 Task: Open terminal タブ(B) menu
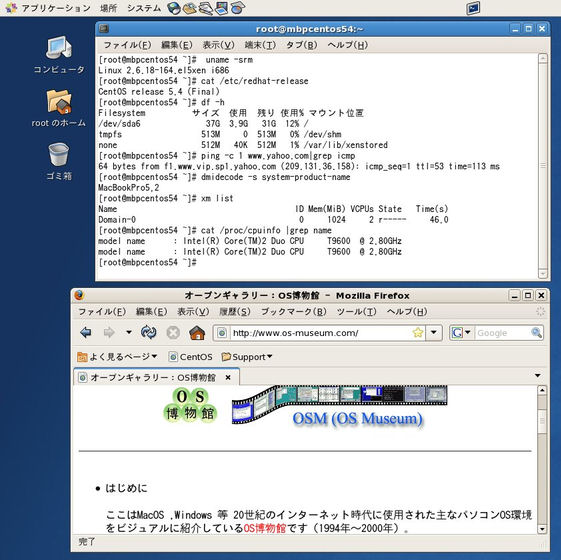pos(302,45)
